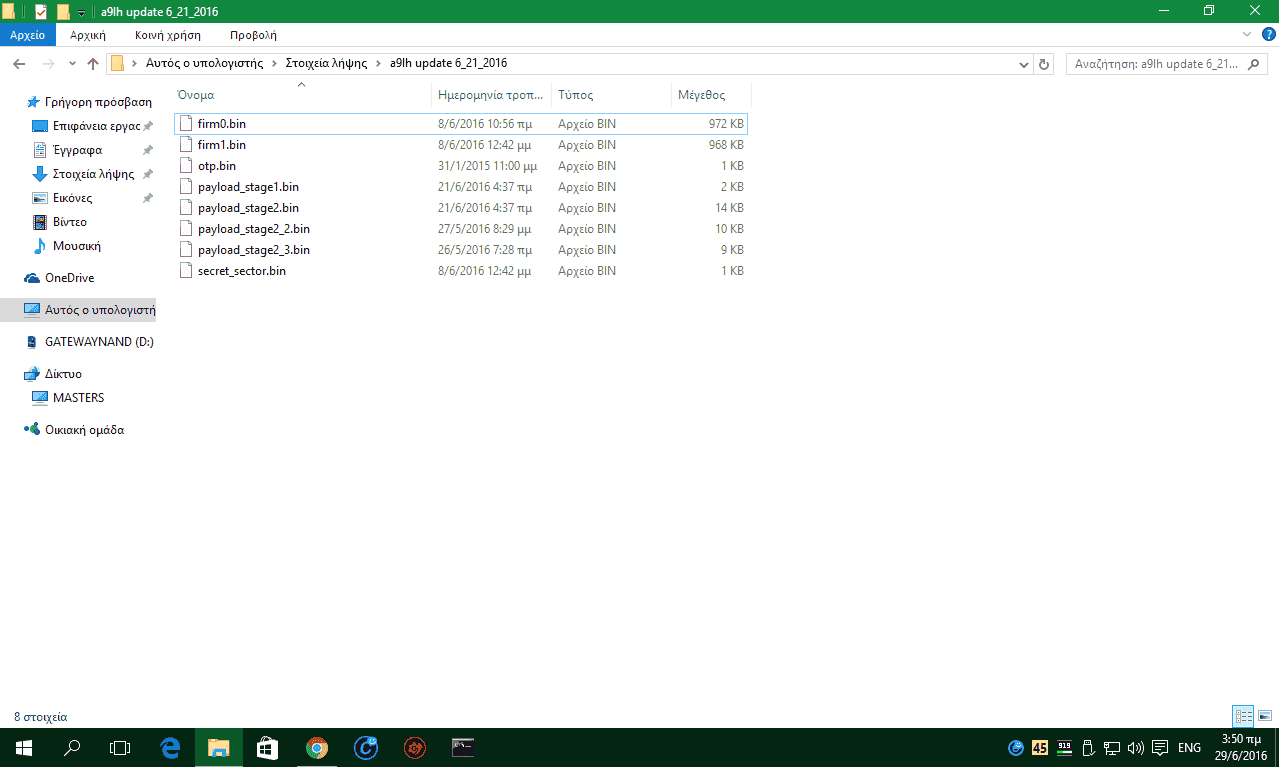1279x767 pixels.
Task: Open Action Center notifications icon
Action: coord(1159,747)
